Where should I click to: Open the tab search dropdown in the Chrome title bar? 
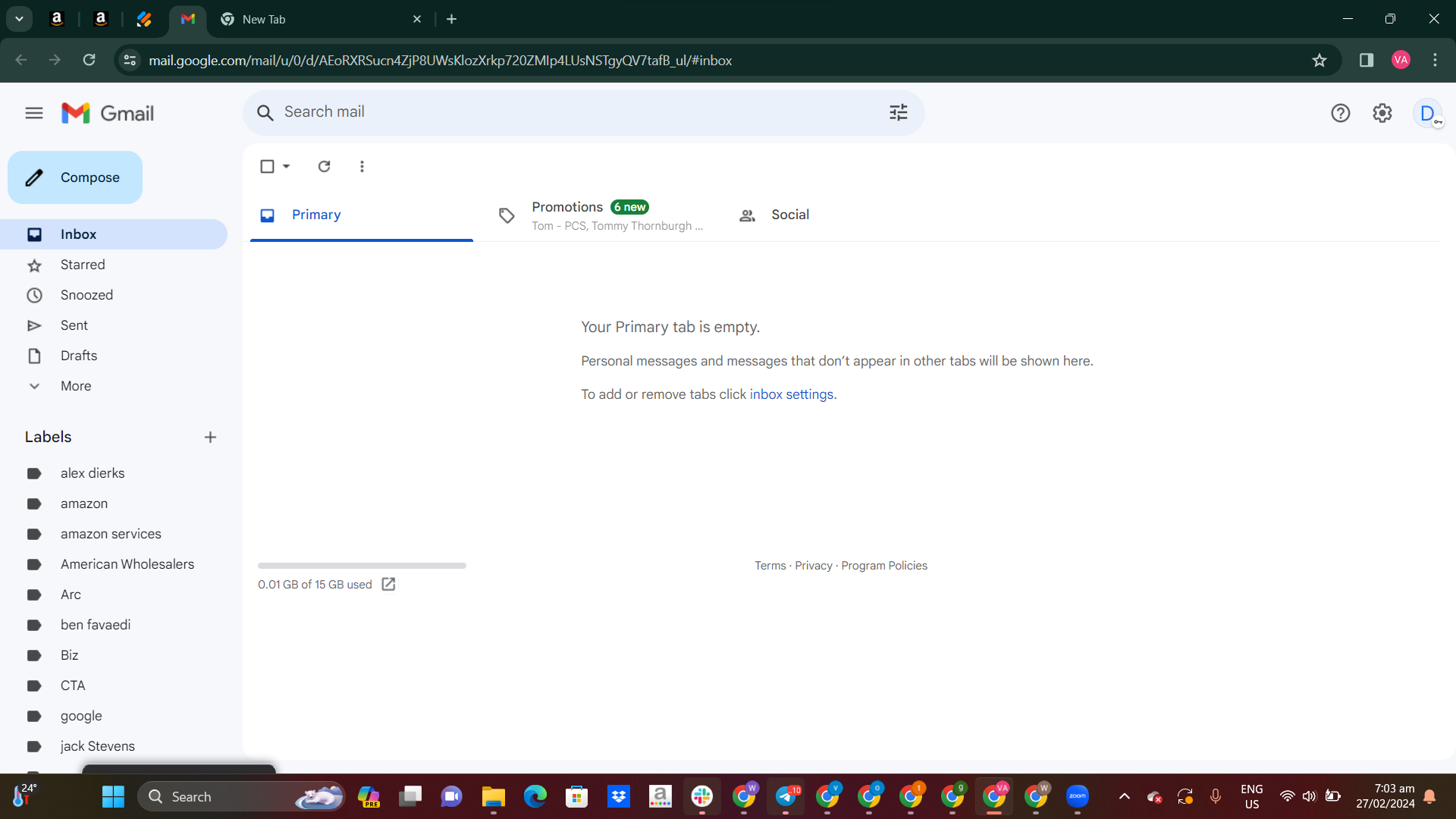click(19, 19)
